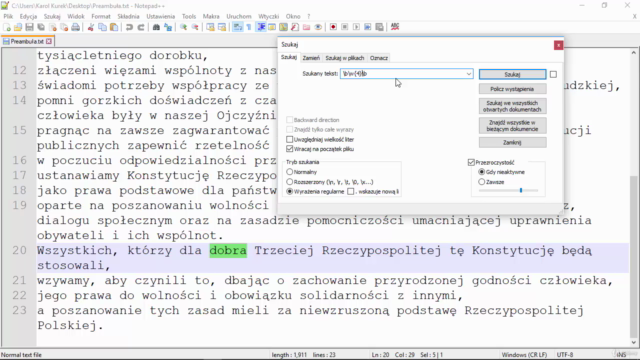Start macro recording with the red dot icon
Viewport: 640px width, 360px height.
333,27
